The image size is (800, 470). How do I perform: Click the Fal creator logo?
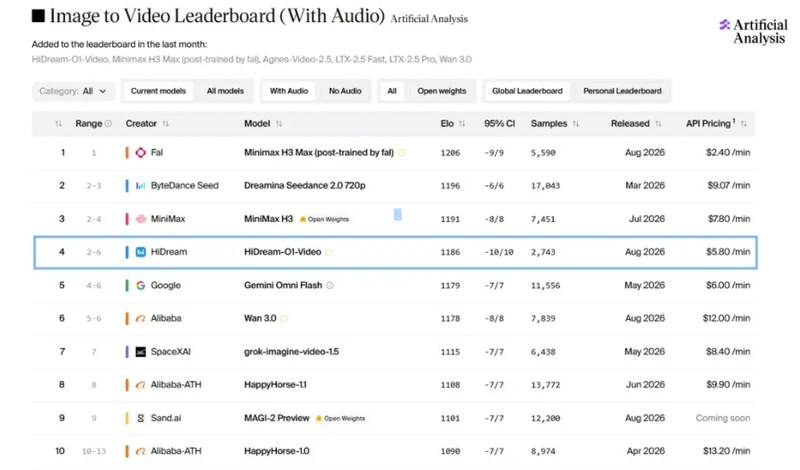(140, 153)
